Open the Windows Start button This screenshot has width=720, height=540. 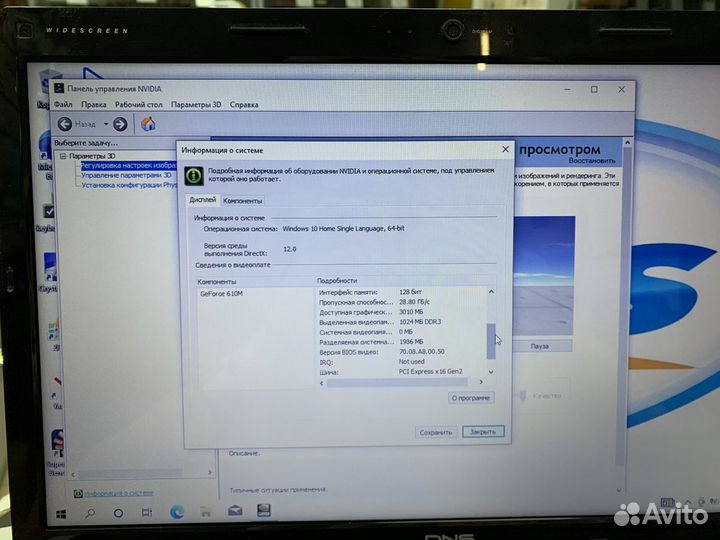coord(61,514)
